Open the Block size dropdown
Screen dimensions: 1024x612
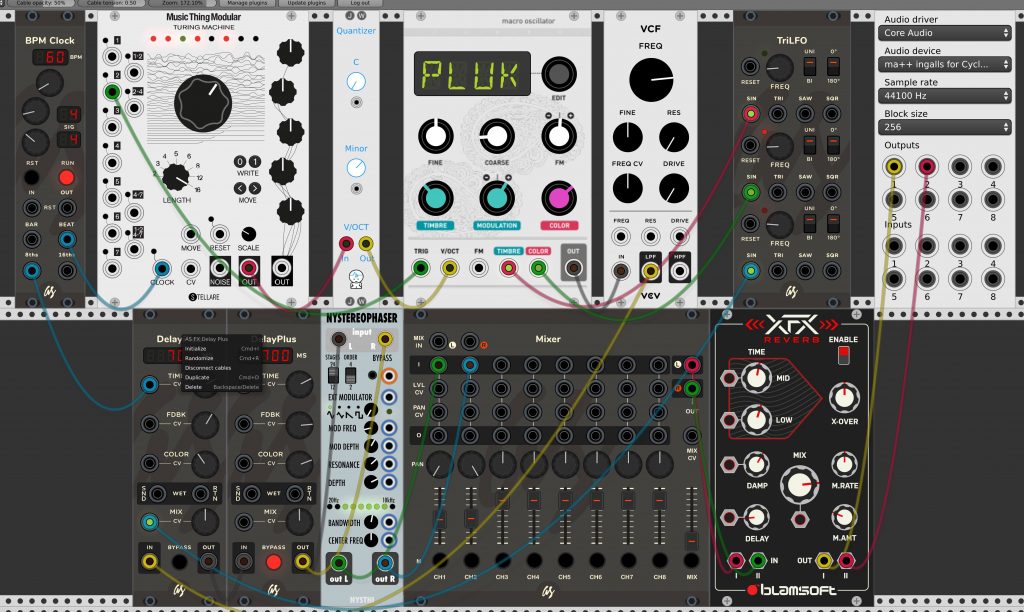tap(944, 127)
